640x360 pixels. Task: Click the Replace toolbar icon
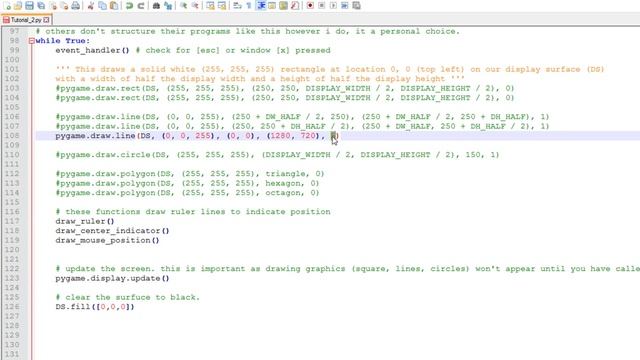(x=167, y=6)
